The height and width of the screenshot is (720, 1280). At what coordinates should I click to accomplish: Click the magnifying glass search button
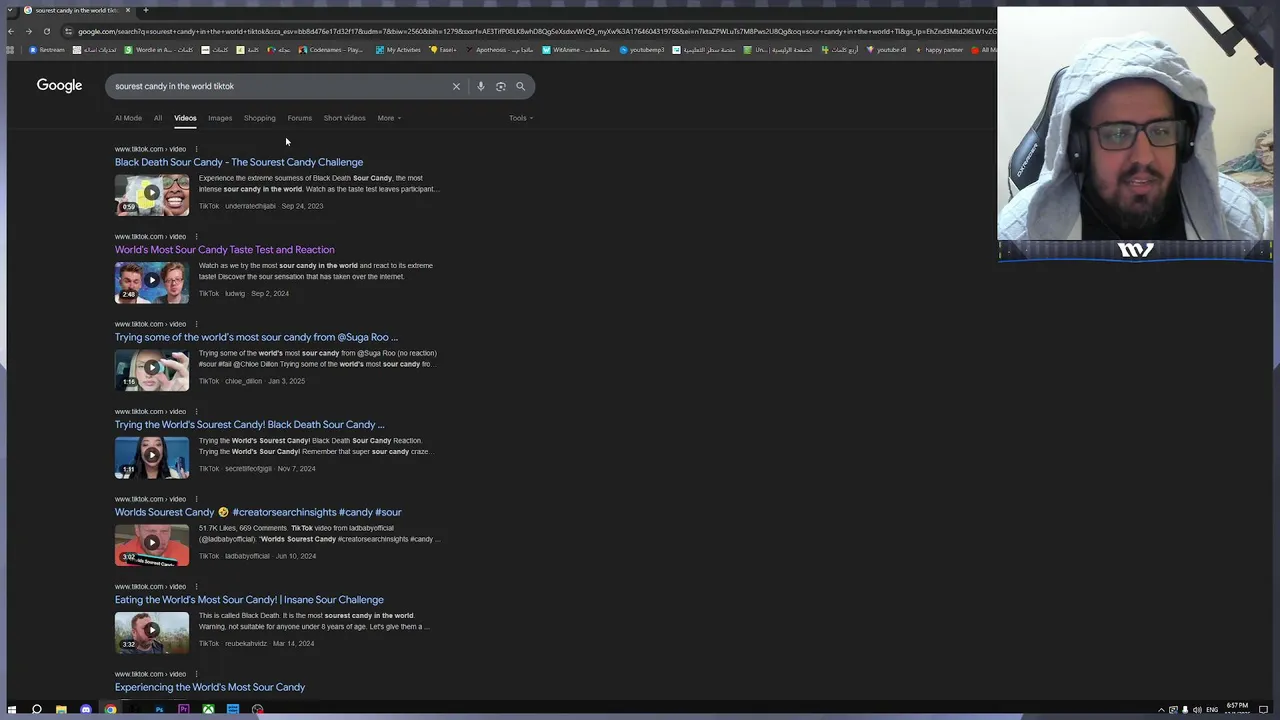pyautogui.click(x=520, y=86)
